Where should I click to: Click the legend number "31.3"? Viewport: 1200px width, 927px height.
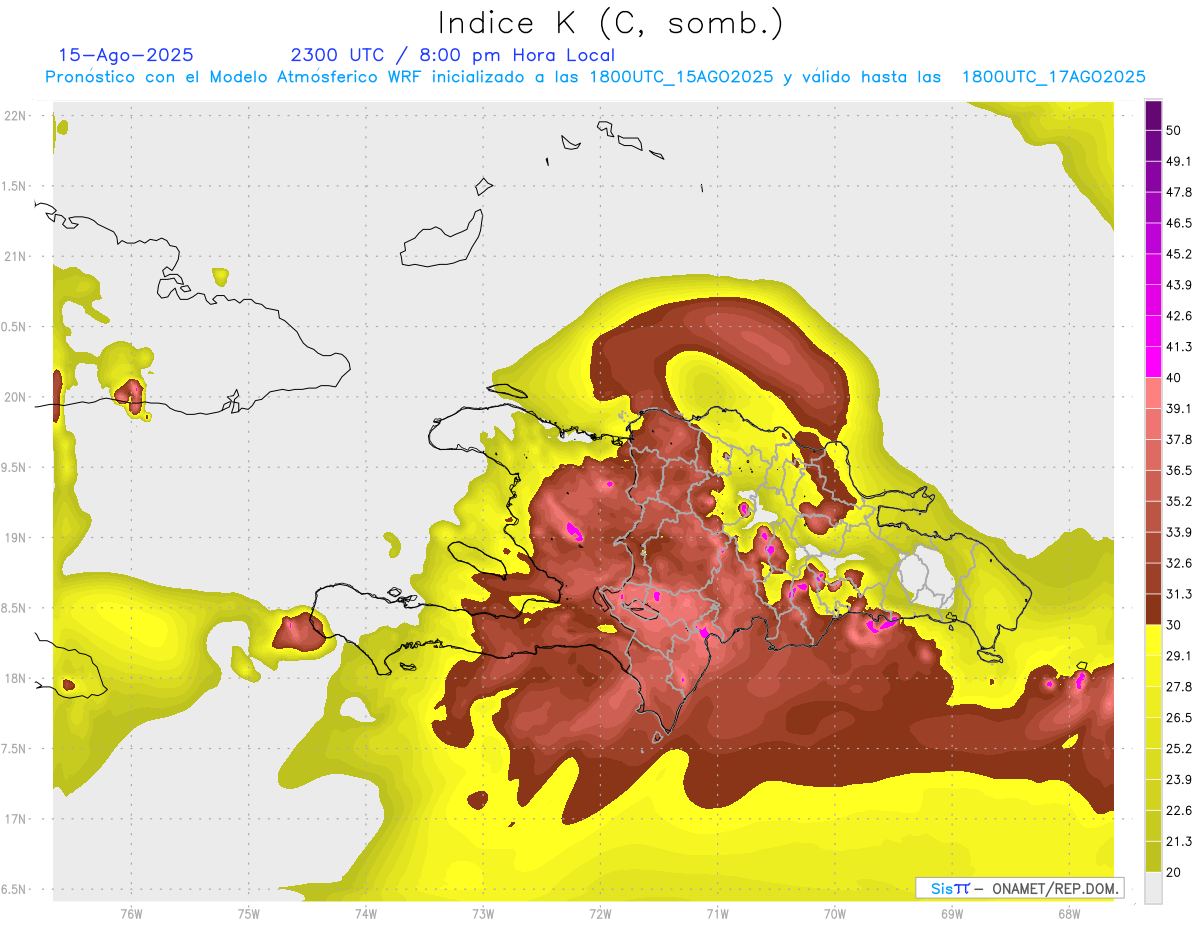pyautogui.click(x=1179, y=594)
